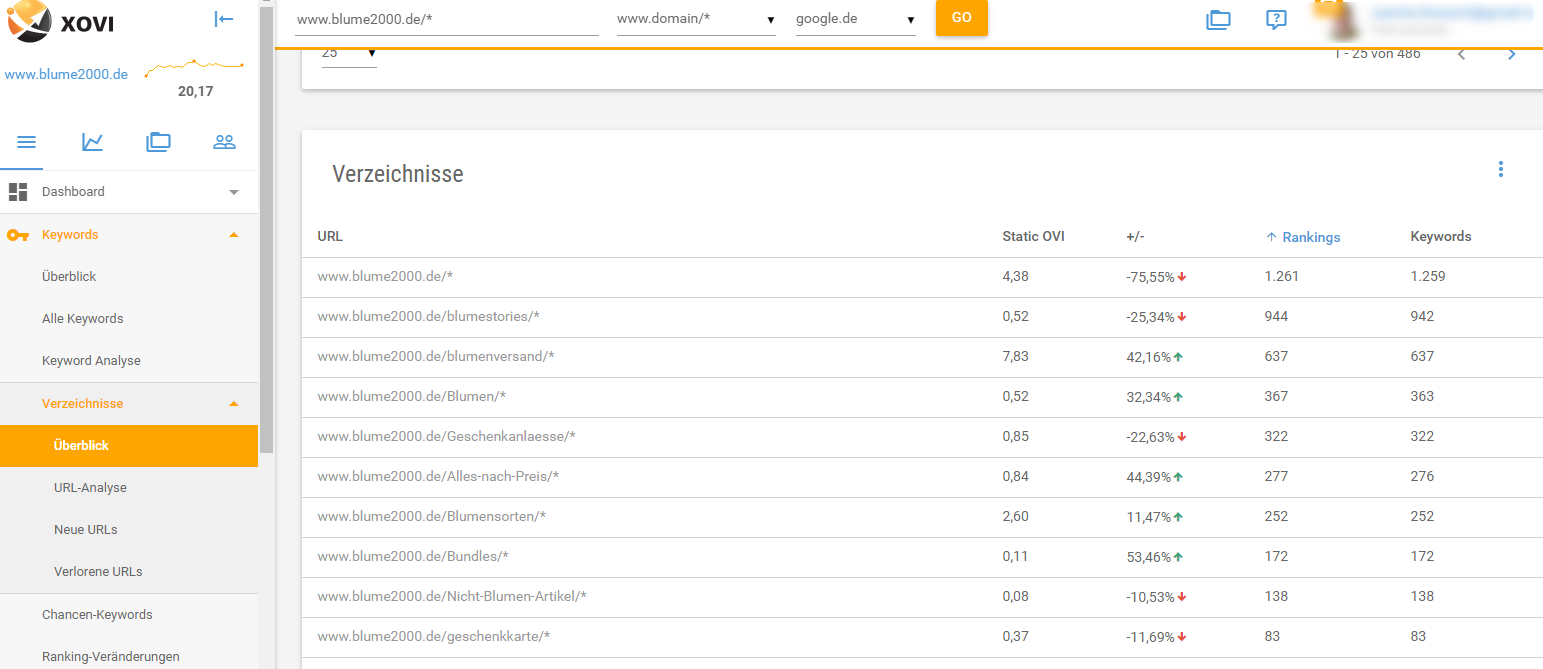Open Ranking-Veränderungen
The image size is (1543, 669).
pos(111,657)
